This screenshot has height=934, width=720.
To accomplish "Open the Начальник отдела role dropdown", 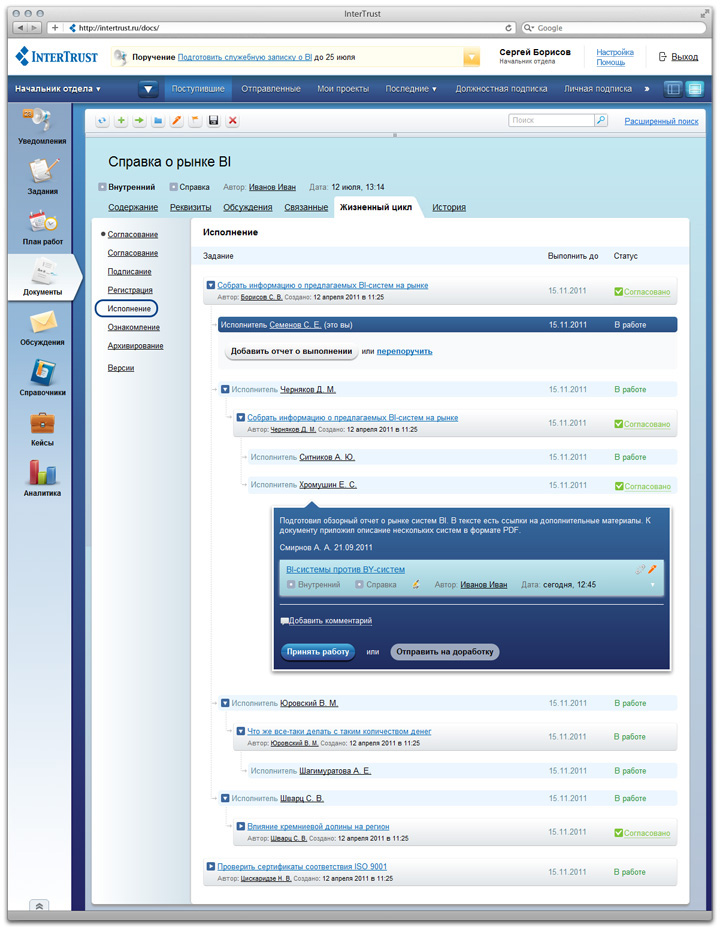I will 58,89.
